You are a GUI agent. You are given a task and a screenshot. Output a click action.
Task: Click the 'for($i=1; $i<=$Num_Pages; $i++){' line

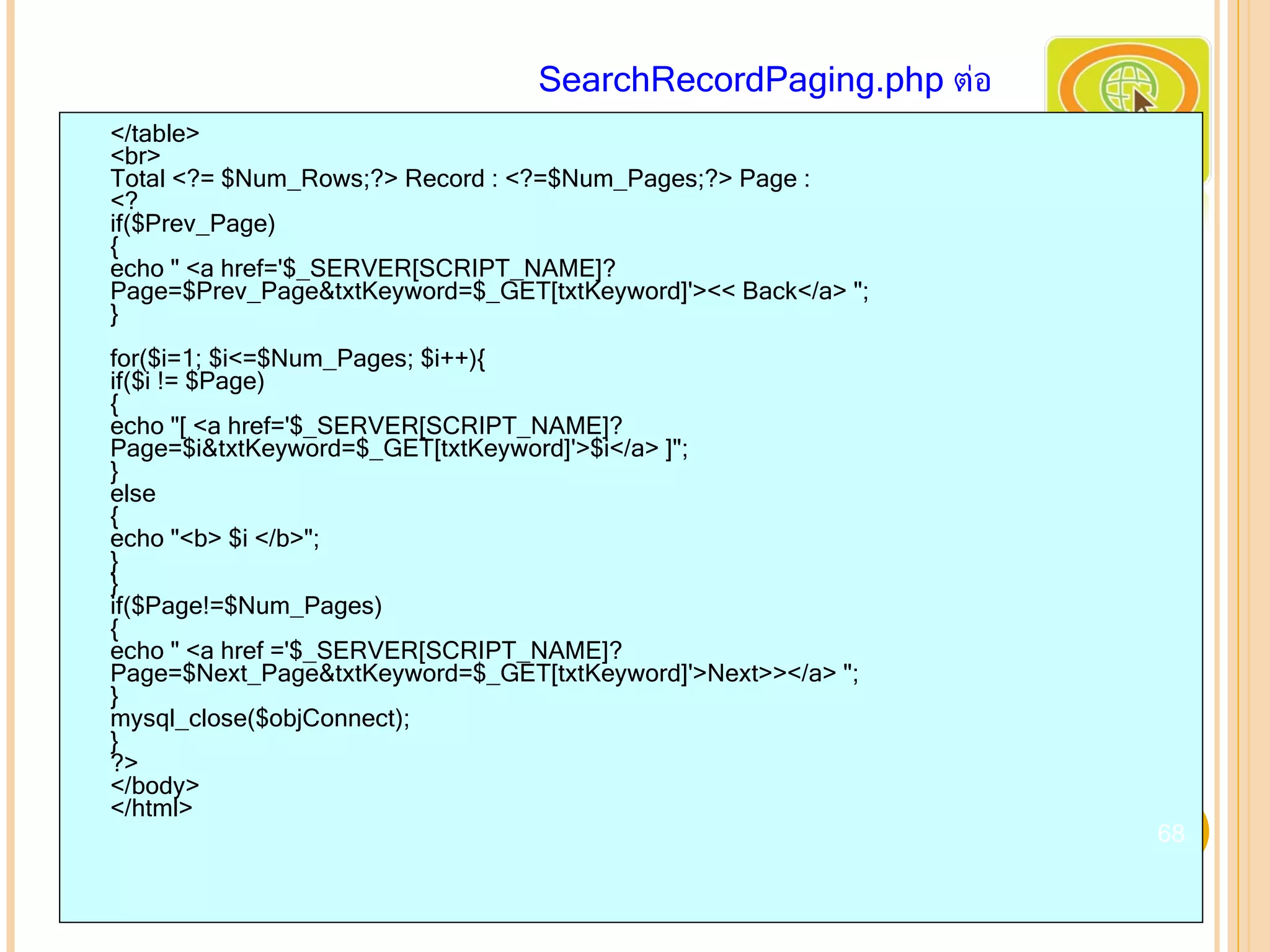click(x=298, y=359)
